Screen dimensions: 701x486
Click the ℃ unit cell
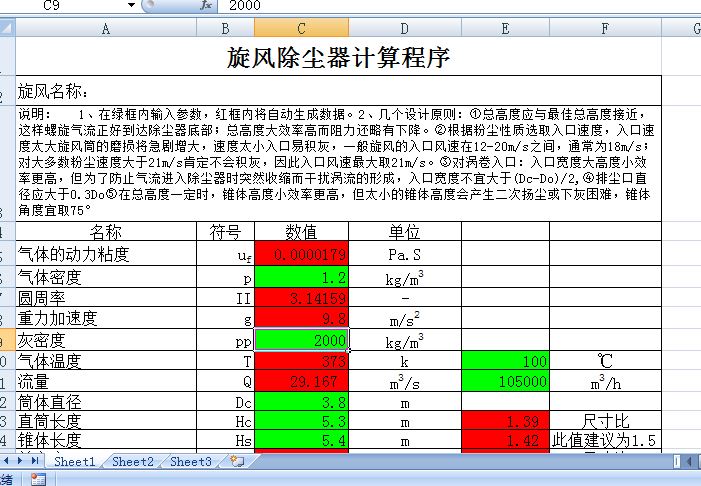coord(605,360)
